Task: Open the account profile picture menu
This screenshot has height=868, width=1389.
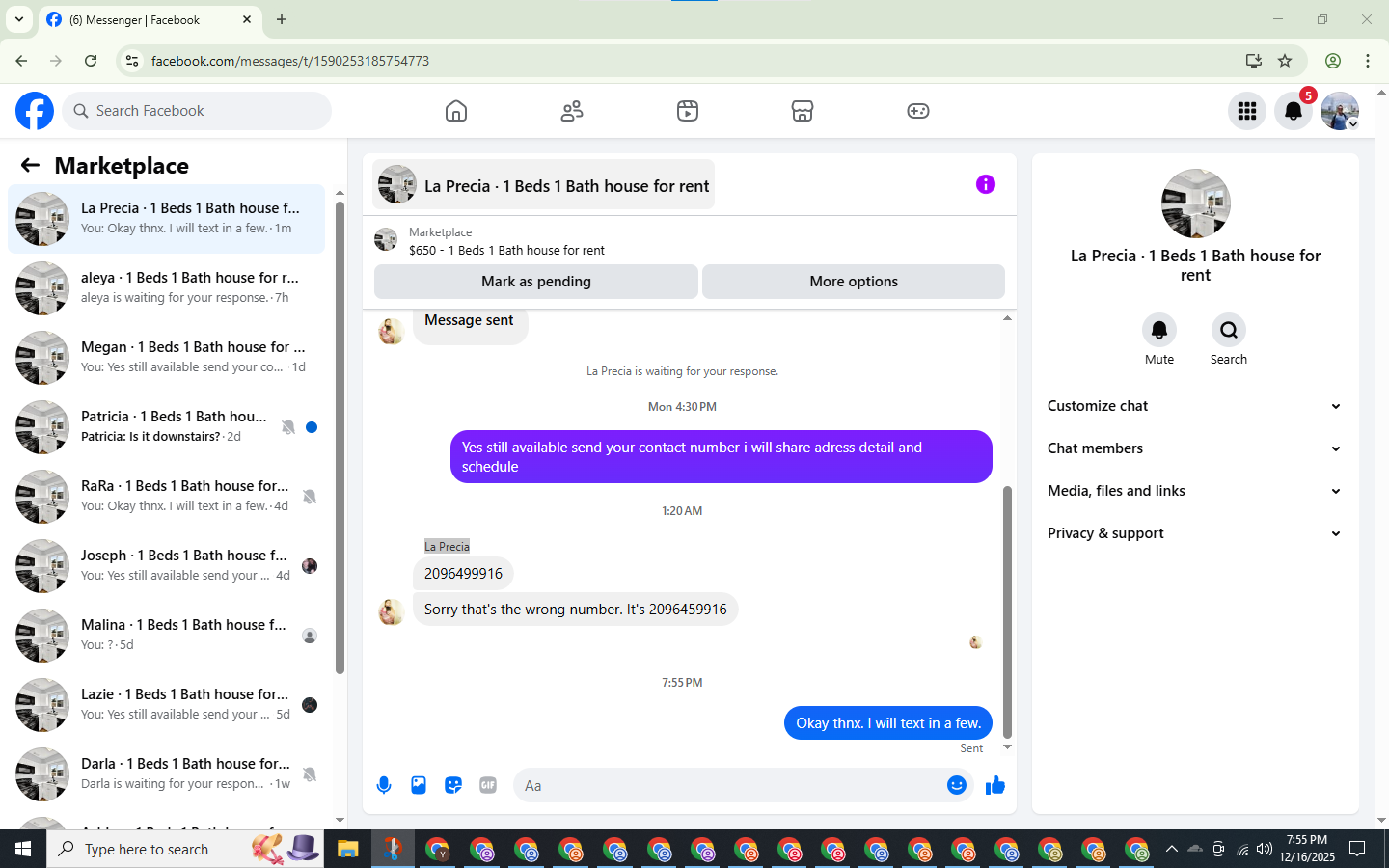Action: click(1340, 111)
